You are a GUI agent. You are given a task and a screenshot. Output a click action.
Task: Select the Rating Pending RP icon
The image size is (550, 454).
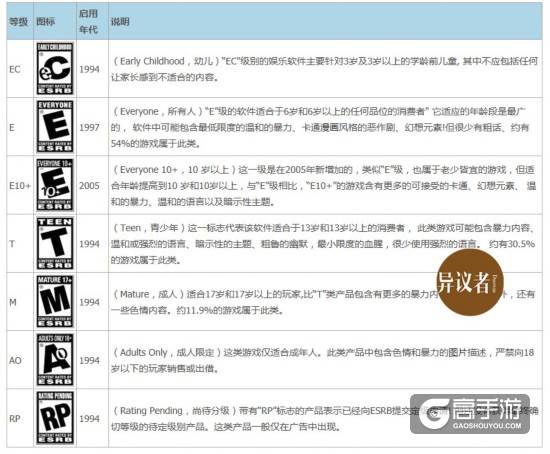(x=55, y=418)
